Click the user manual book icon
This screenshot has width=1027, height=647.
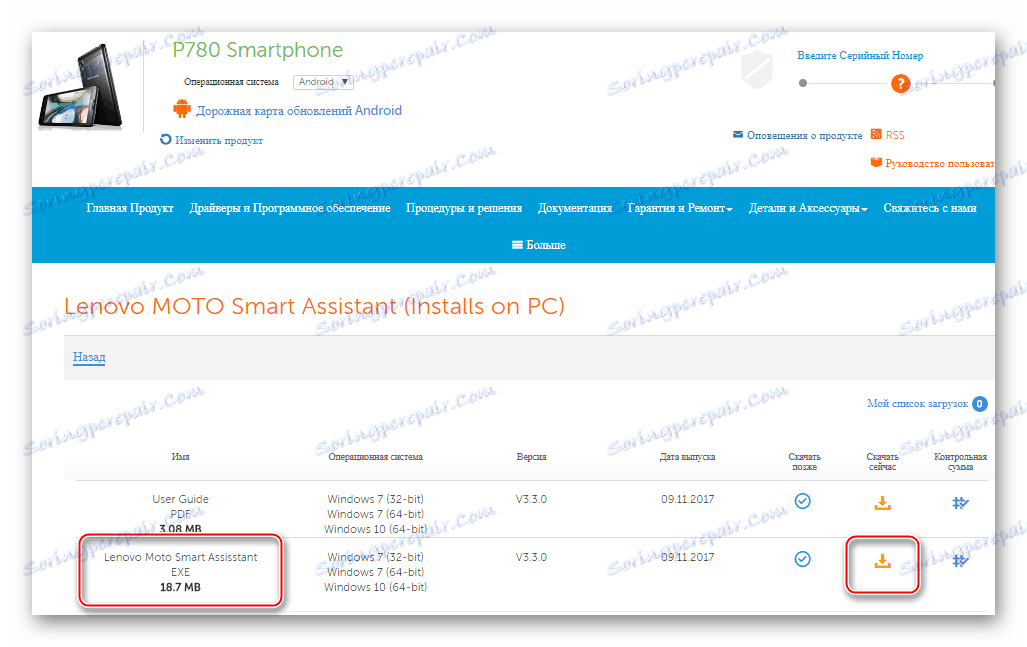[x=876, y=162]
